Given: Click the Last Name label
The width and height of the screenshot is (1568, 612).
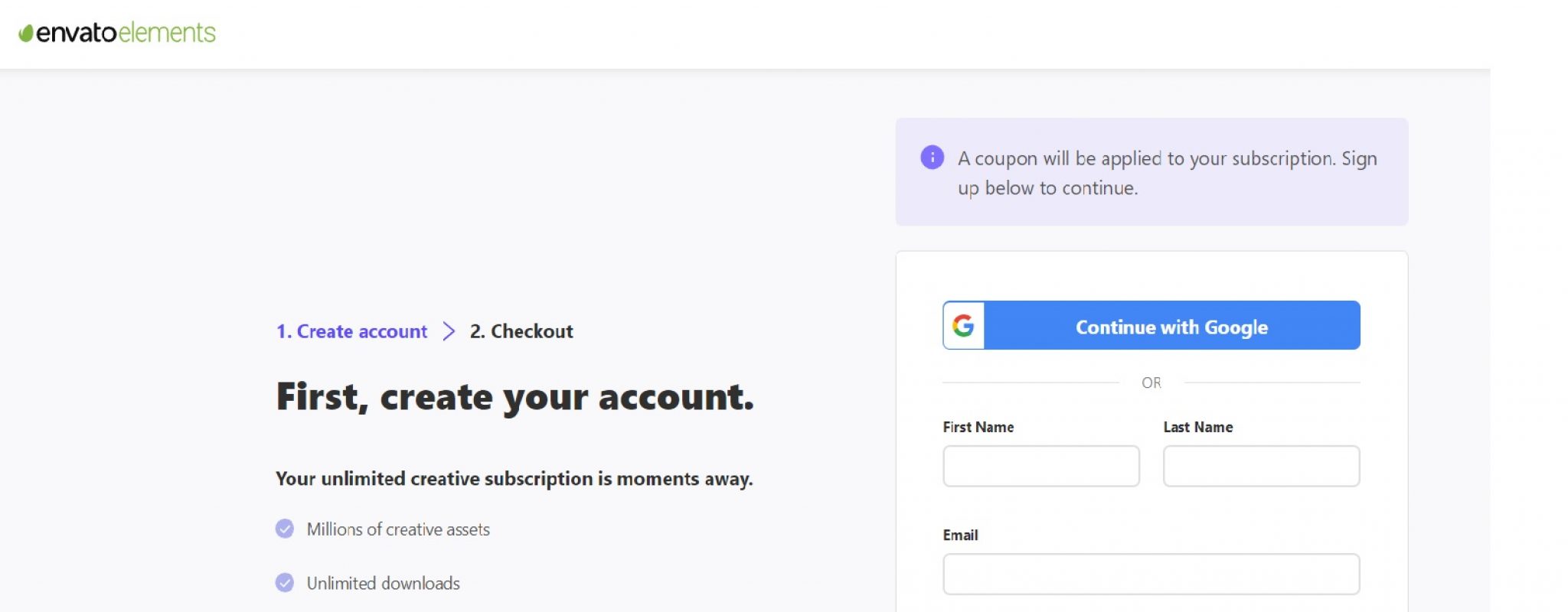Looking at the screenshot, I should point(1198,427).
